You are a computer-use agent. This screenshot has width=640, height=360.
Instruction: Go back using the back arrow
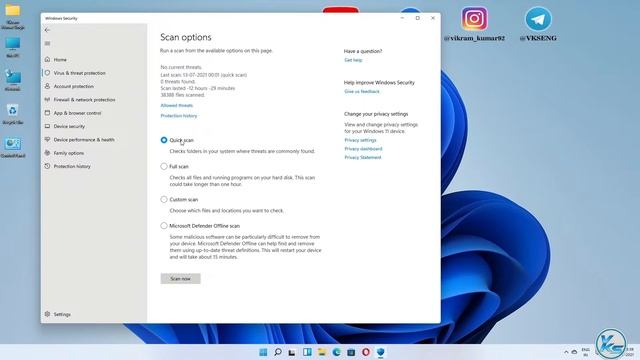pyautogui.click(x=47, y=30)
